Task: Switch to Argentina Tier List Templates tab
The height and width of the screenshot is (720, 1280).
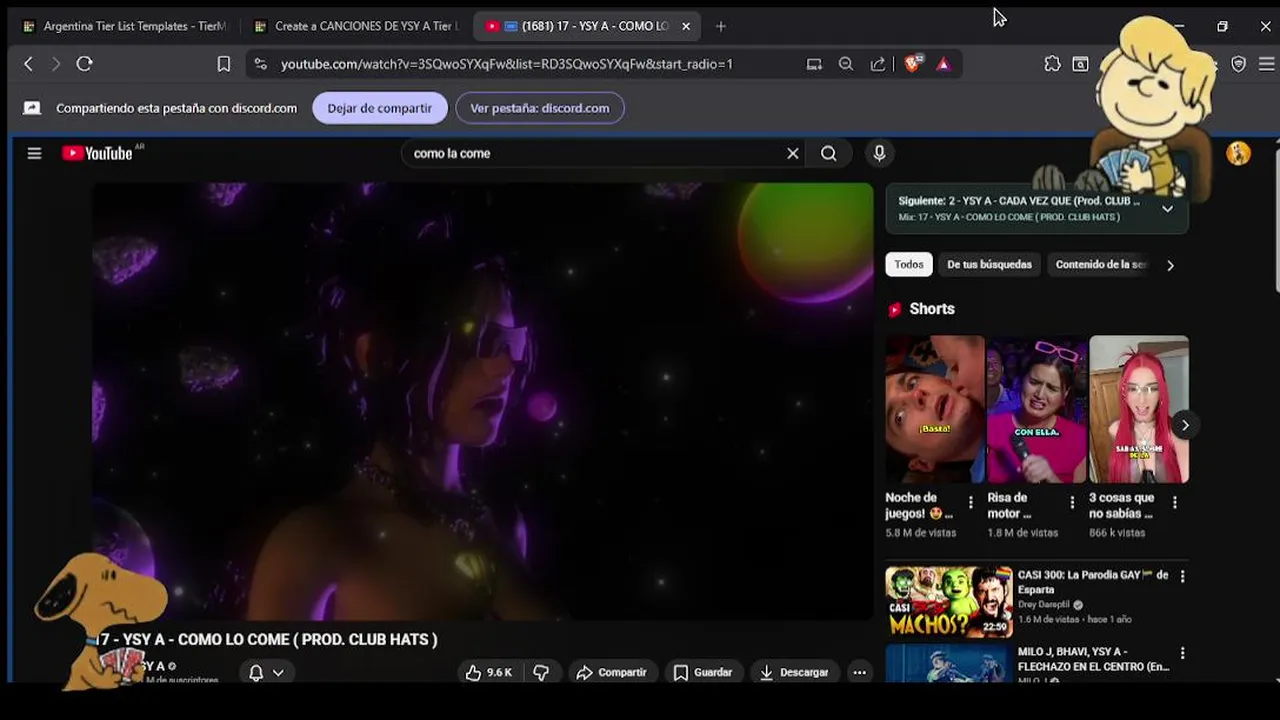Action: (x=125, y=26)
